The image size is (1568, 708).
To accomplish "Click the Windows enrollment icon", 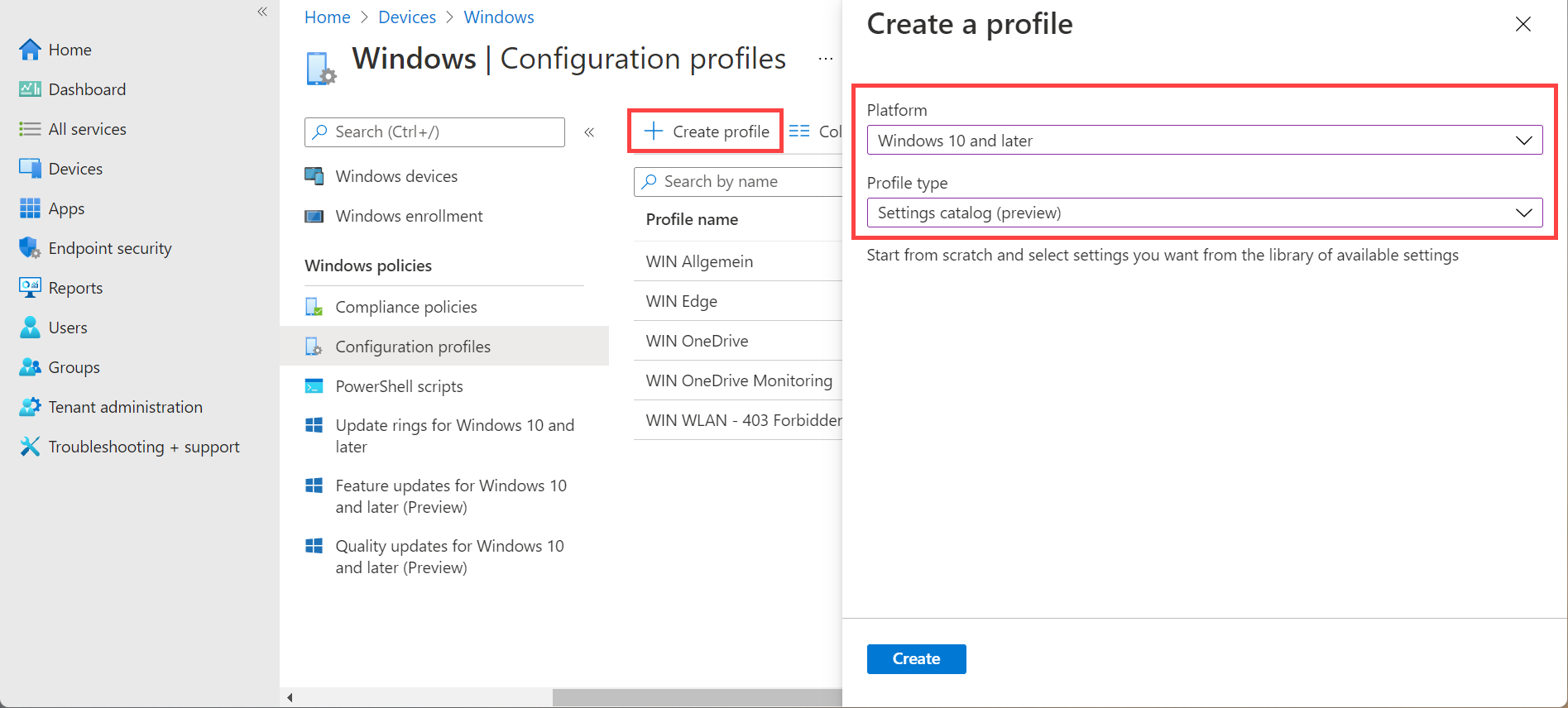I will (x=314, y=217).
